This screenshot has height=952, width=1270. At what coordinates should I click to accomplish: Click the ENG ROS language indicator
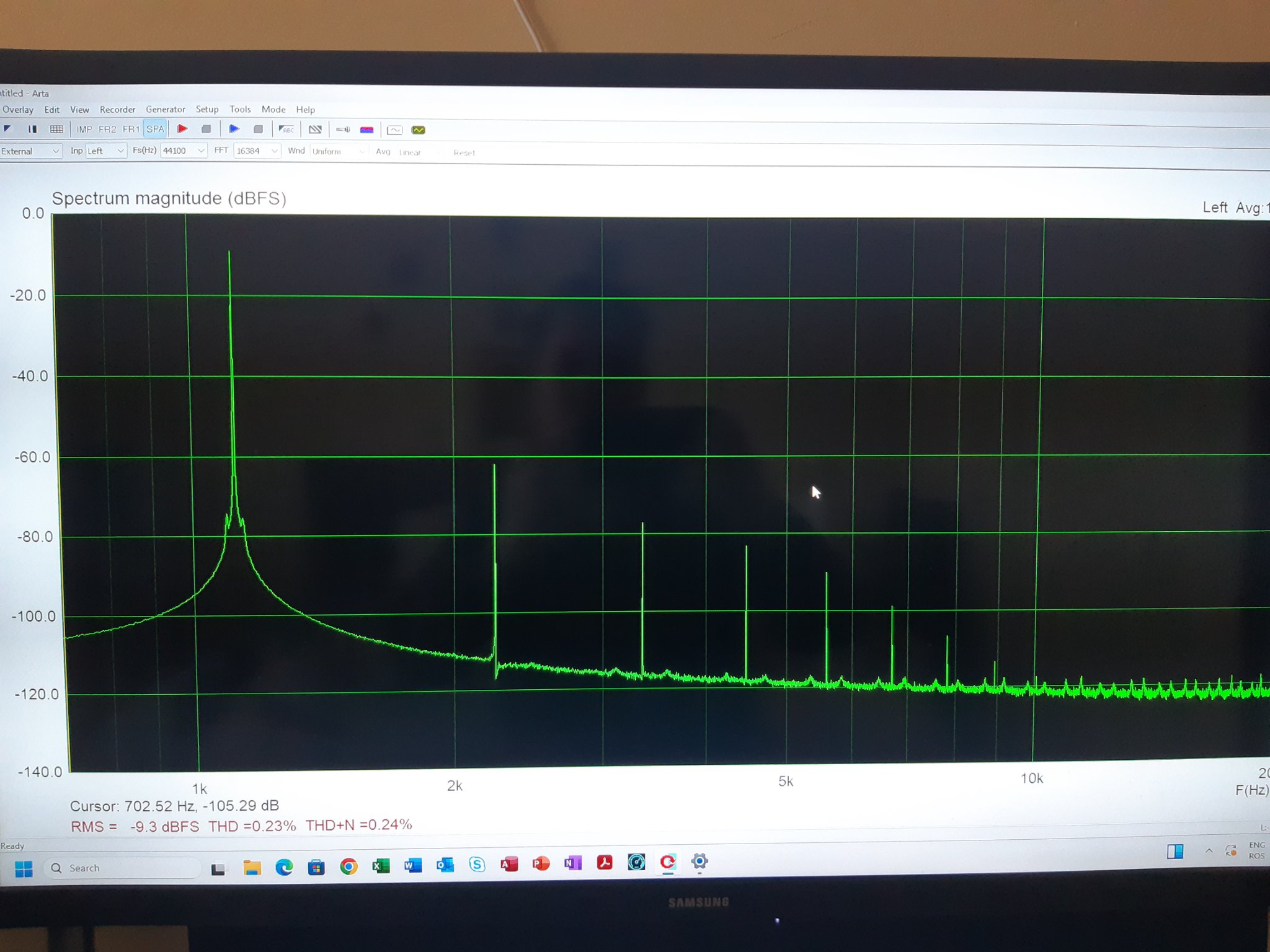[x=1256, y=850]
